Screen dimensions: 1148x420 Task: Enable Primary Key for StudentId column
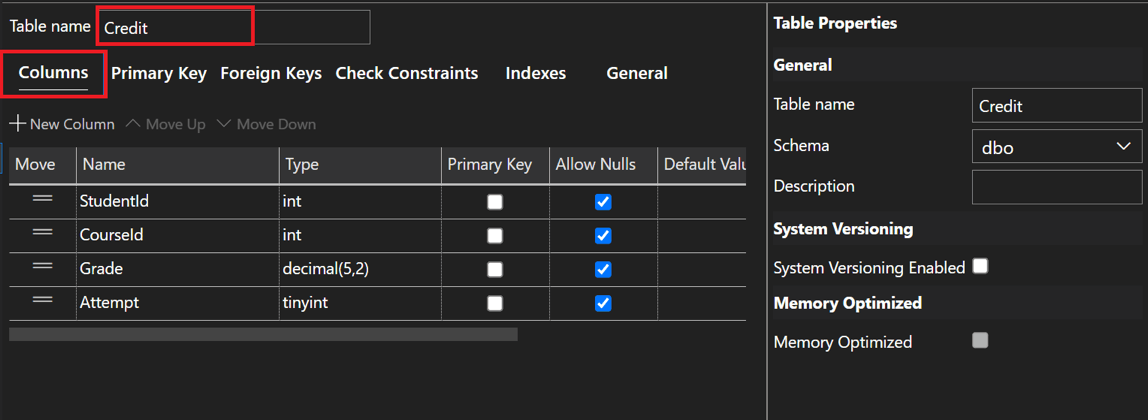(x=495, y=202)
